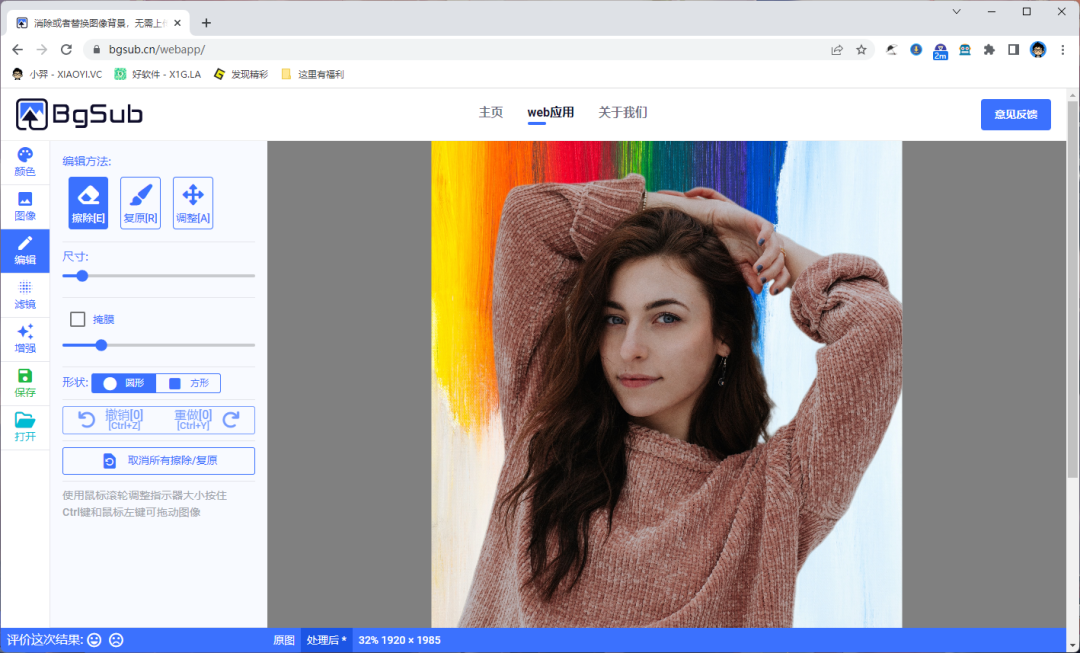Click the 撤销[0] undo button

pos(110,419)
